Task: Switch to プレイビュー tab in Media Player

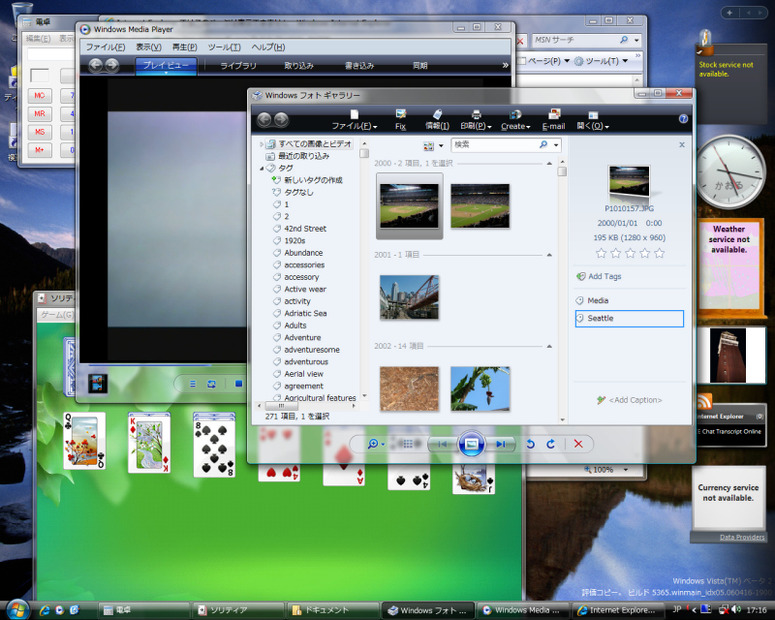Action: pyautogui.click(x=166, y=65)
